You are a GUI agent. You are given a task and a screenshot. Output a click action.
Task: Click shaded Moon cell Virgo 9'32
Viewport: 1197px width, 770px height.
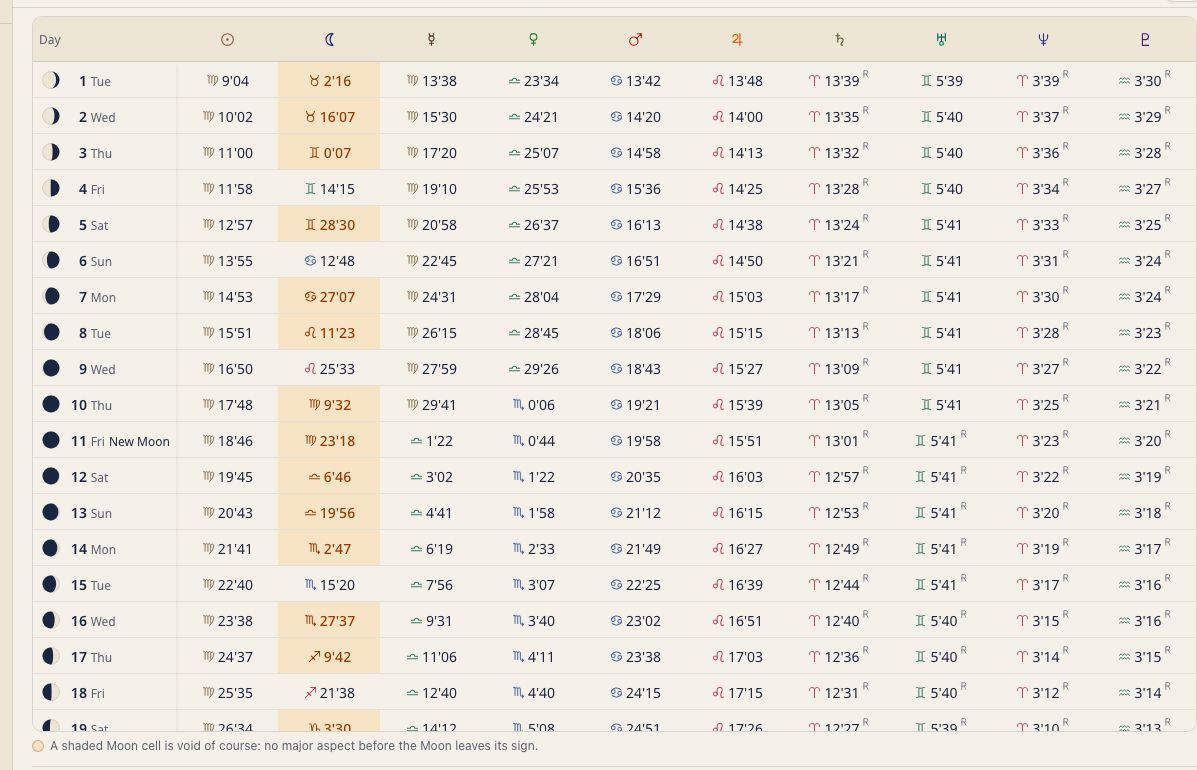(x=329, y=404)
